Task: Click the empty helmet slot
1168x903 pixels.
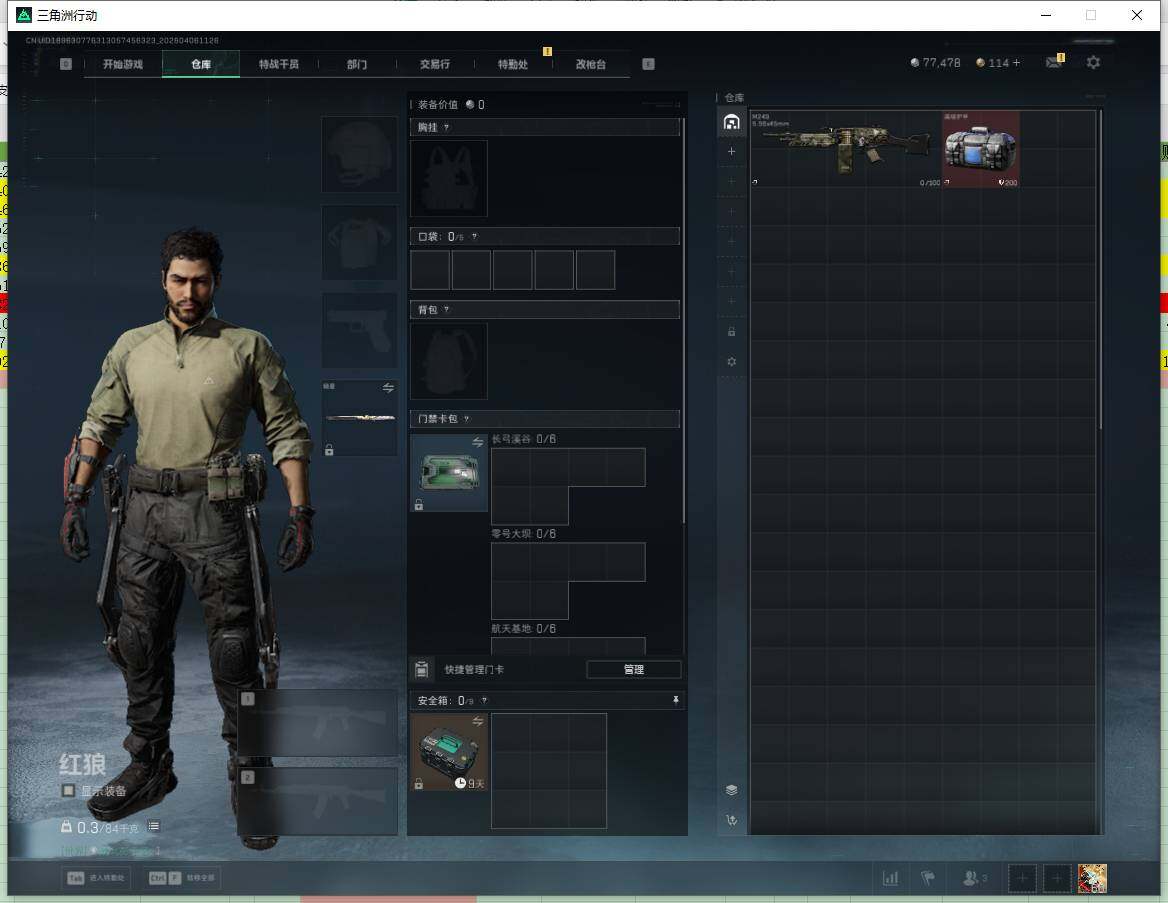Action: [x=359, y=154]
